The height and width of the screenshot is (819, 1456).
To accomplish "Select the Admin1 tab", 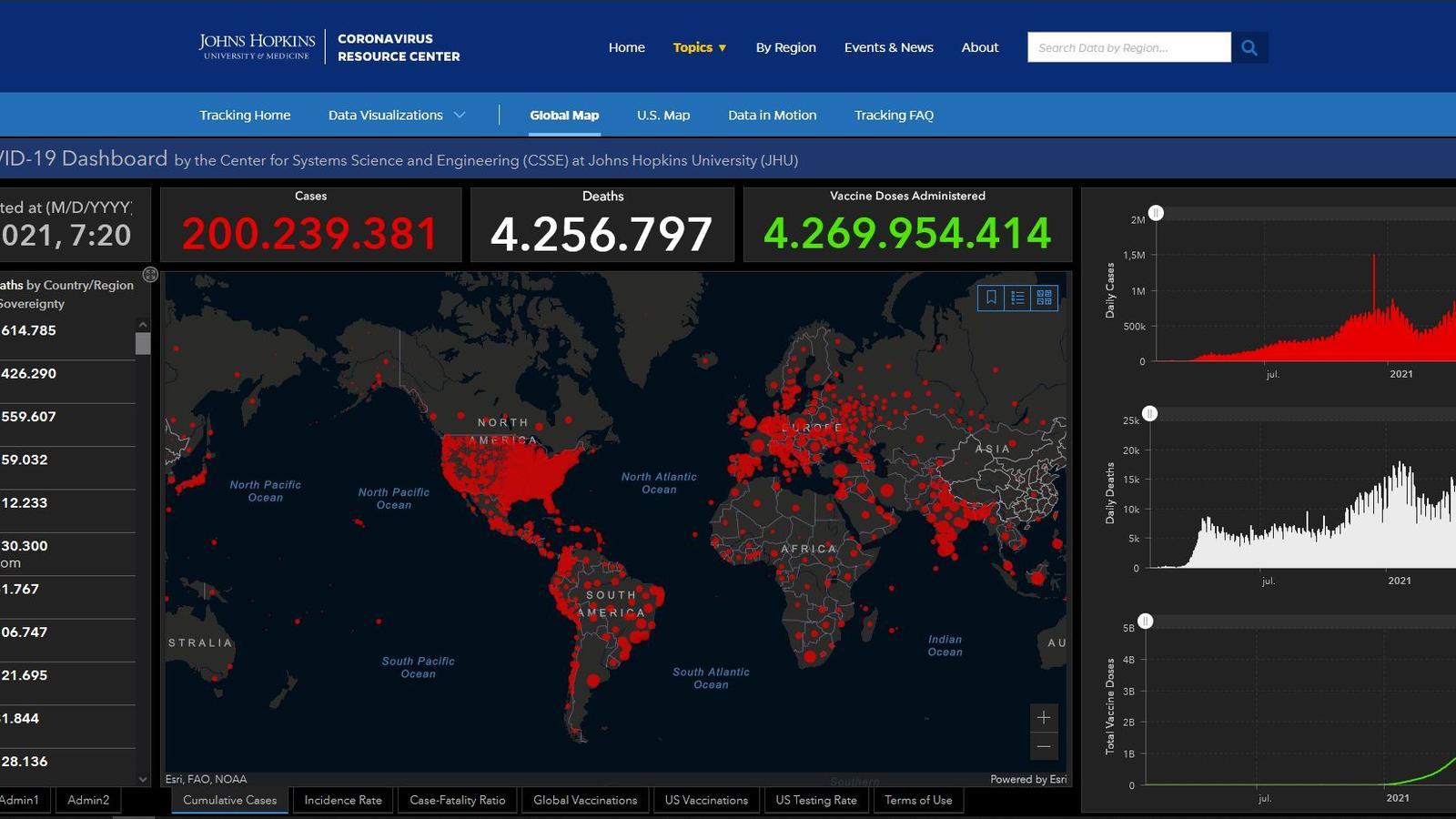I will point(25,800).
